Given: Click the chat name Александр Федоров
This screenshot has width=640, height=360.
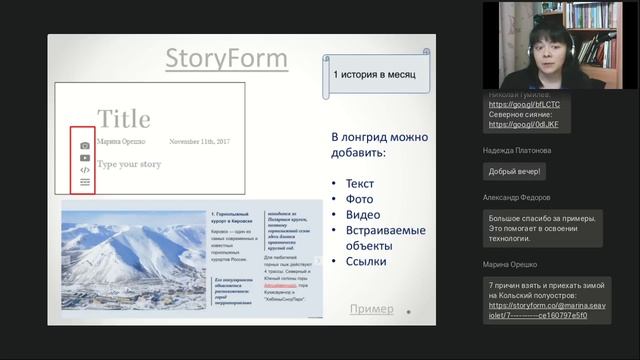Looking at the screenshot, I should 516,198.
